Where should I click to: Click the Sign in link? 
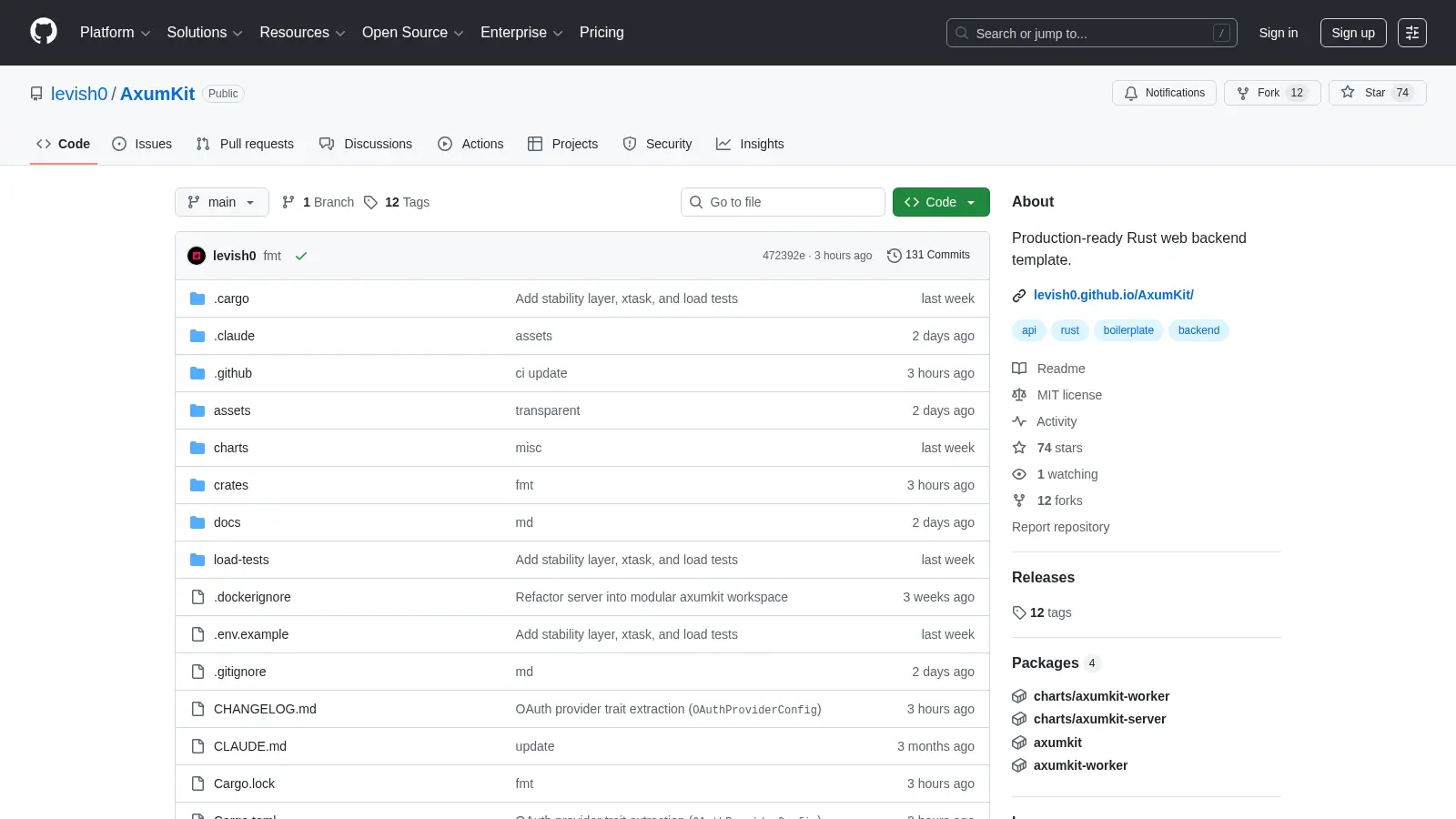point(1279,33)
